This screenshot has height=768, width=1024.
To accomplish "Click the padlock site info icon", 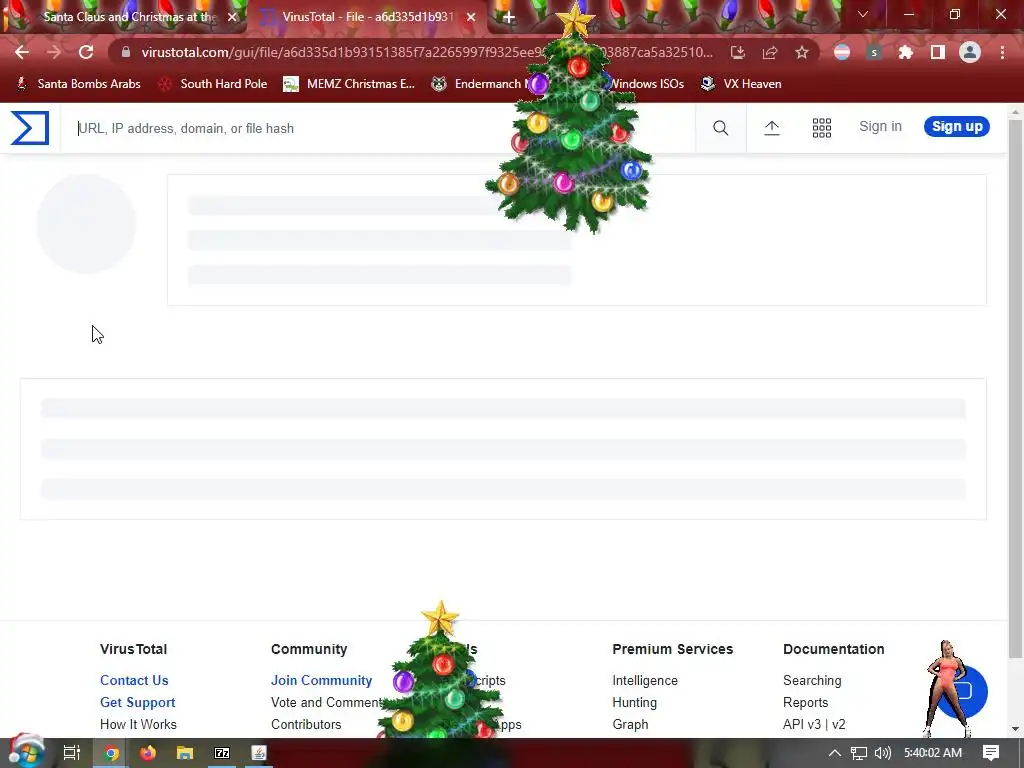I will (126, 52).
